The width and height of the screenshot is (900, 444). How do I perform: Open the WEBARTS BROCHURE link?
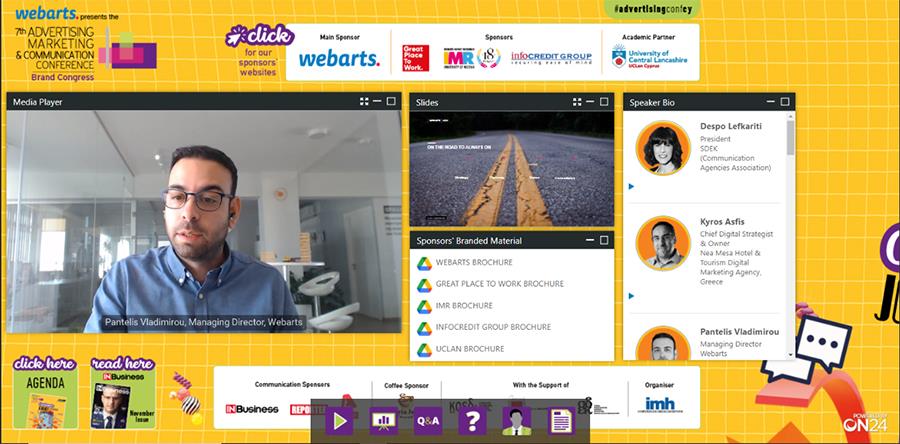474,262
